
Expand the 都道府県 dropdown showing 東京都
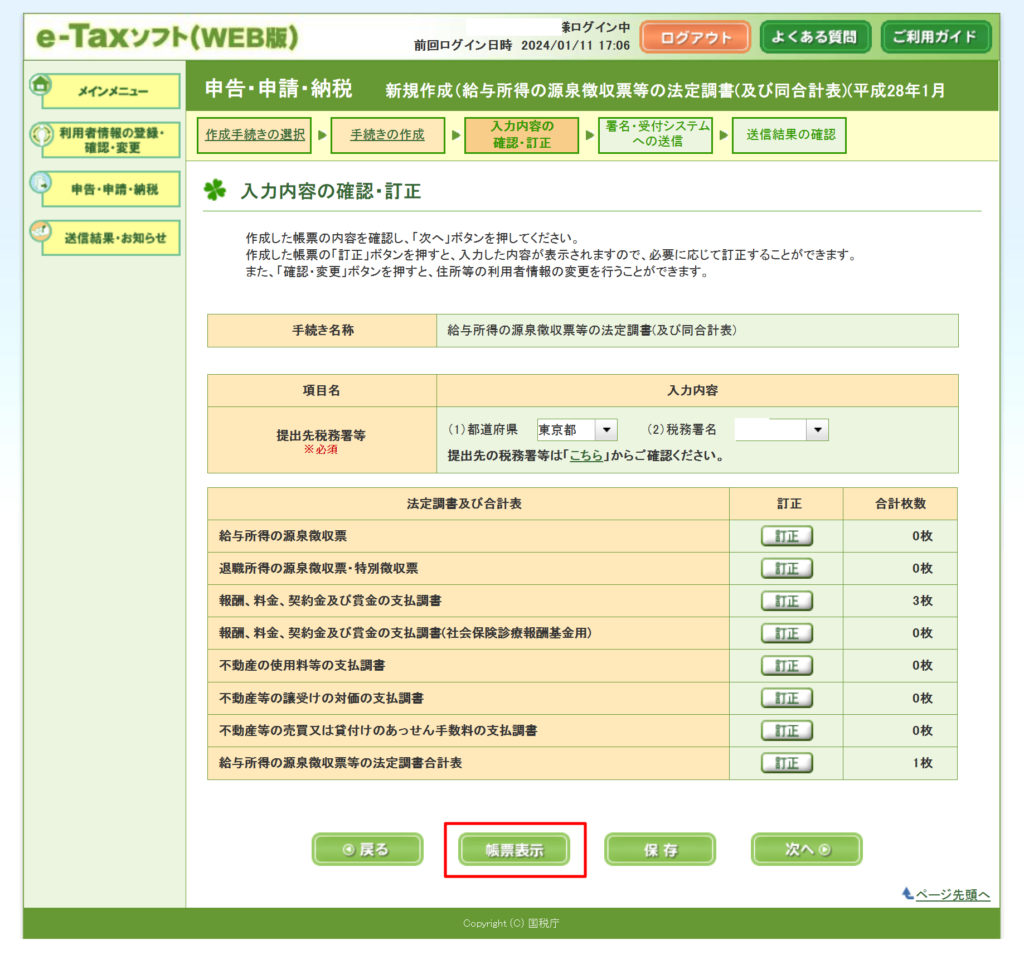point(606,430)
